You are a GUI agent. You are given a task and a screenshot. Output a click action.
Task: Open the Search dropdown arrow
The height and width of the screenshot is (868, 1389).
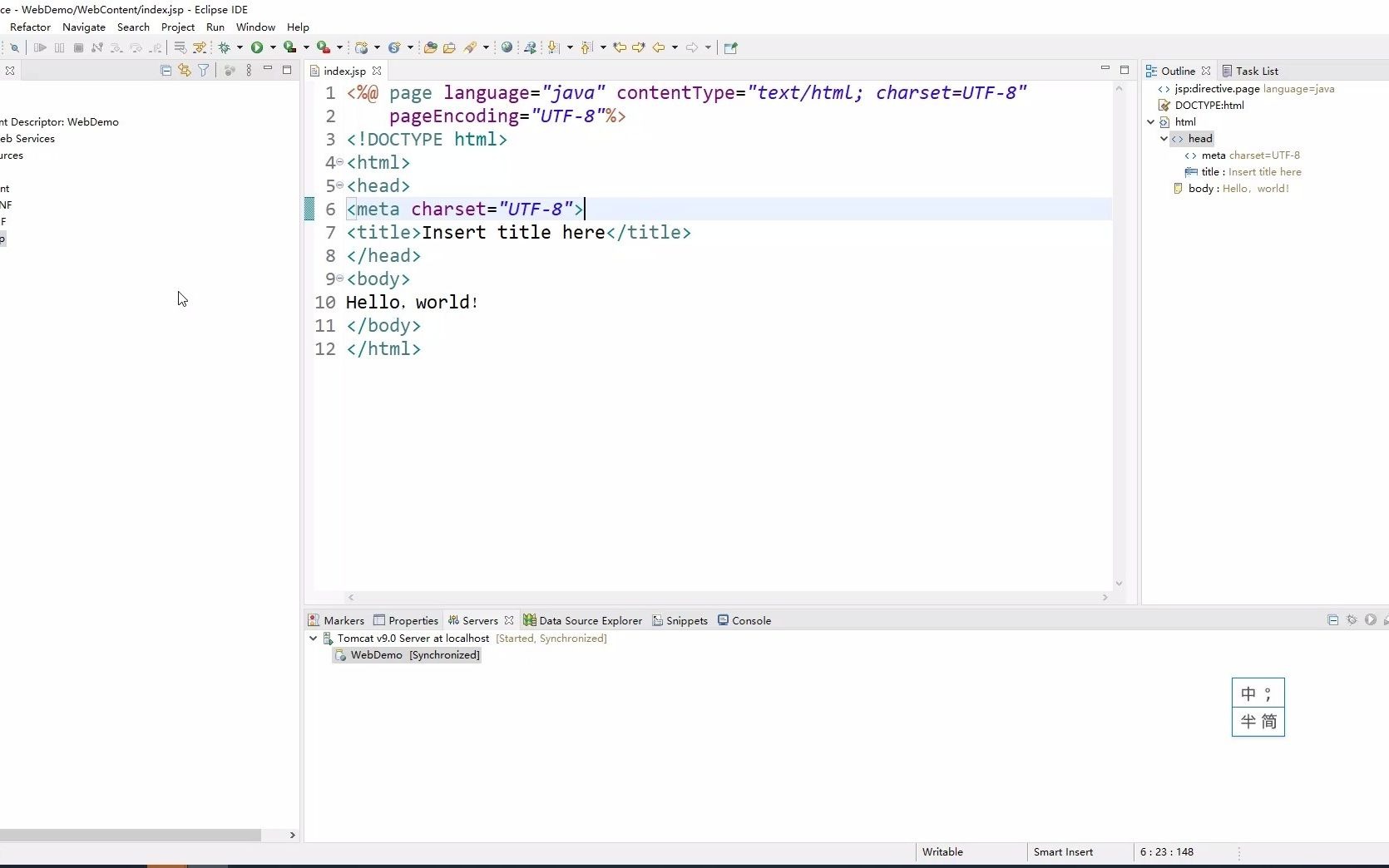(x=486, y=47)
